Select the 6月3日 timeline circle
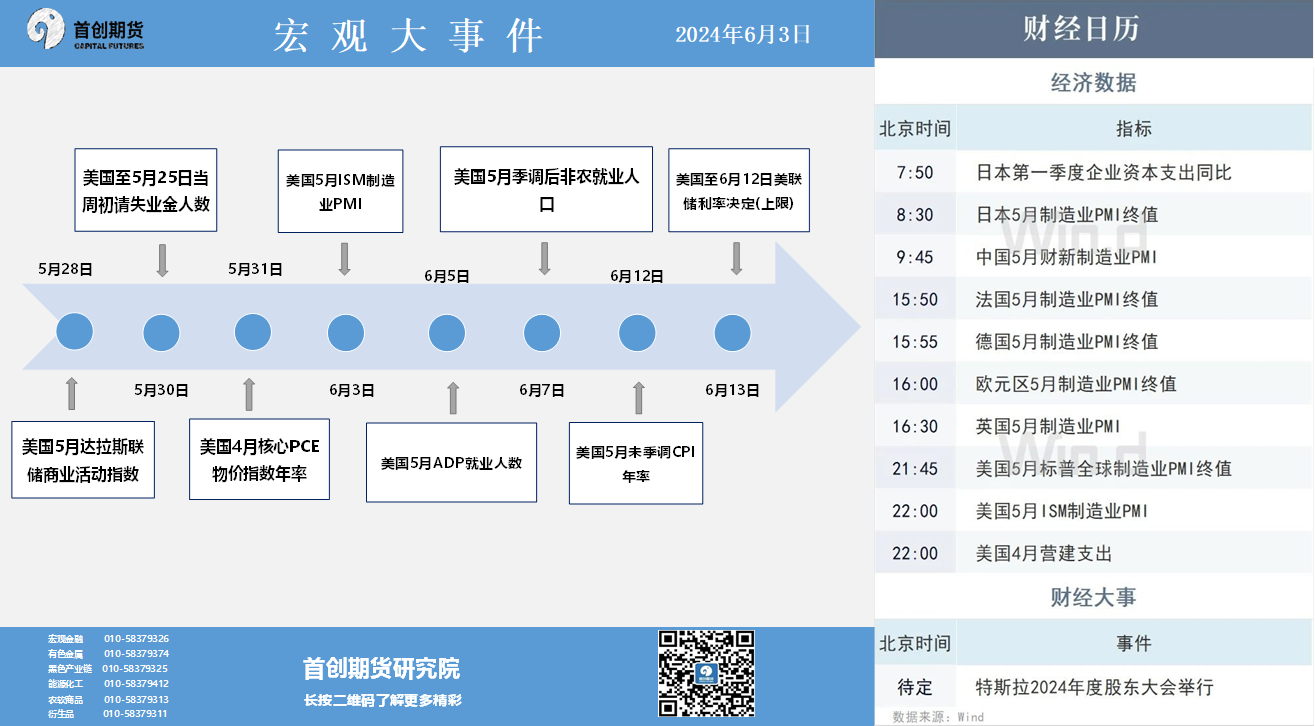The height and width of the screenshot is (726, 1315). click(346, 332)
